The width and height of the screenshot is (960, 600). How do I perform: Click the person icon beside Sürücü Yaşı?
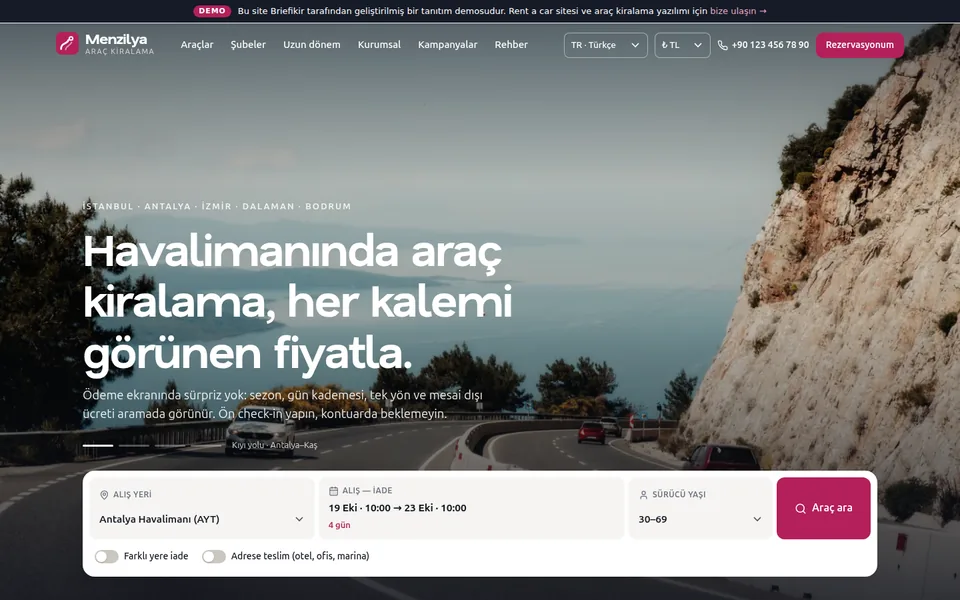click(x=643, y=495)
